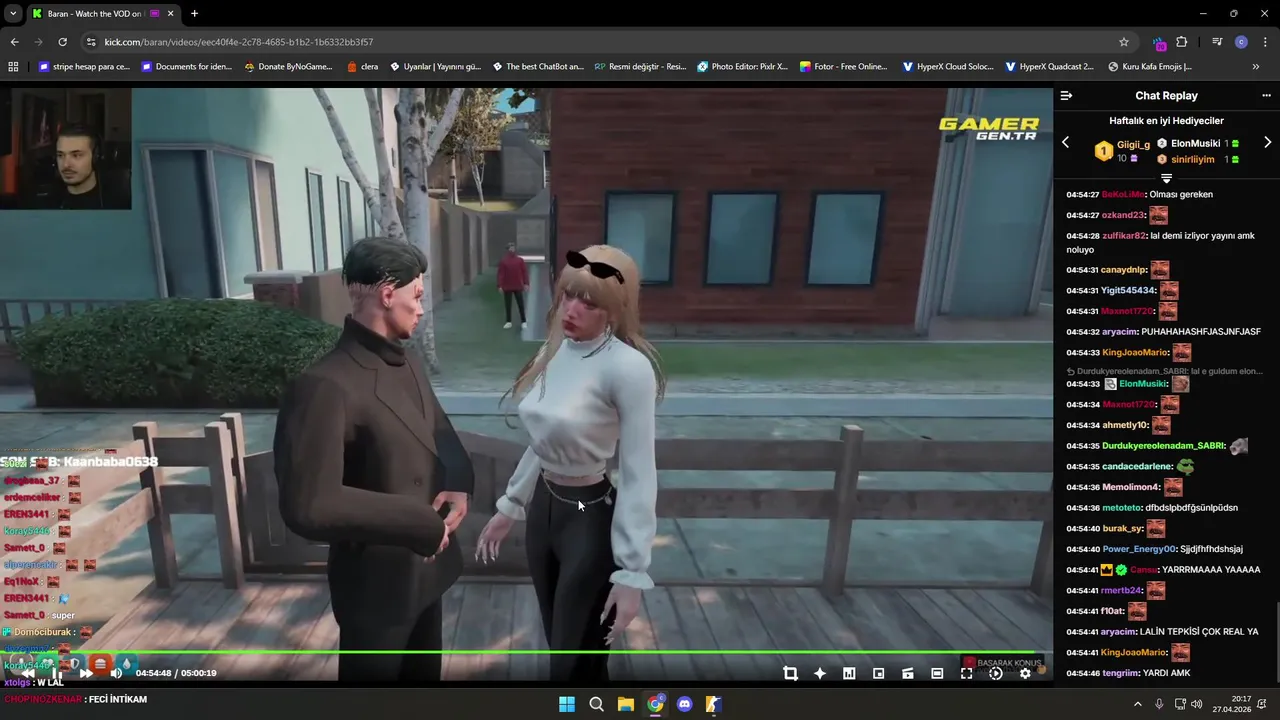
Task: Open ElonMusiki in gifters leaderboard
Action: click(1195, 144)
